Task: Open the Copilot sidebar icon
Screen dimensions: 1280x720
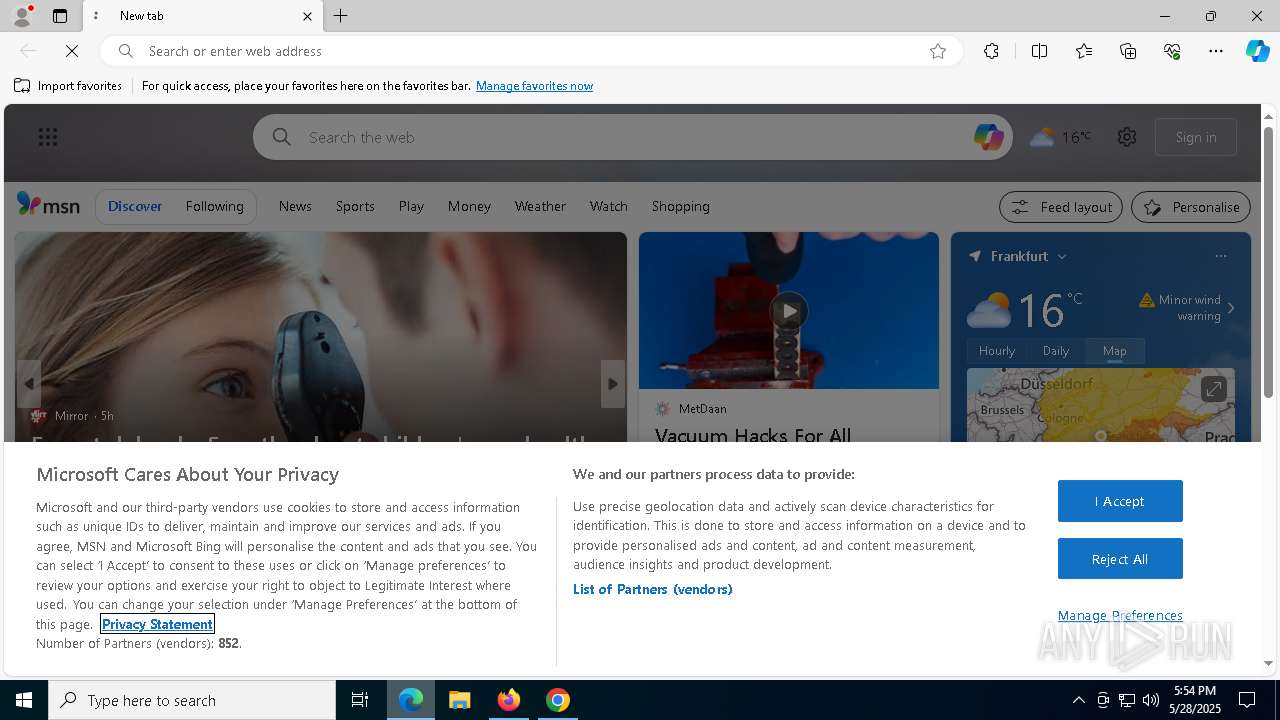Action: [x=1258, y=51]
